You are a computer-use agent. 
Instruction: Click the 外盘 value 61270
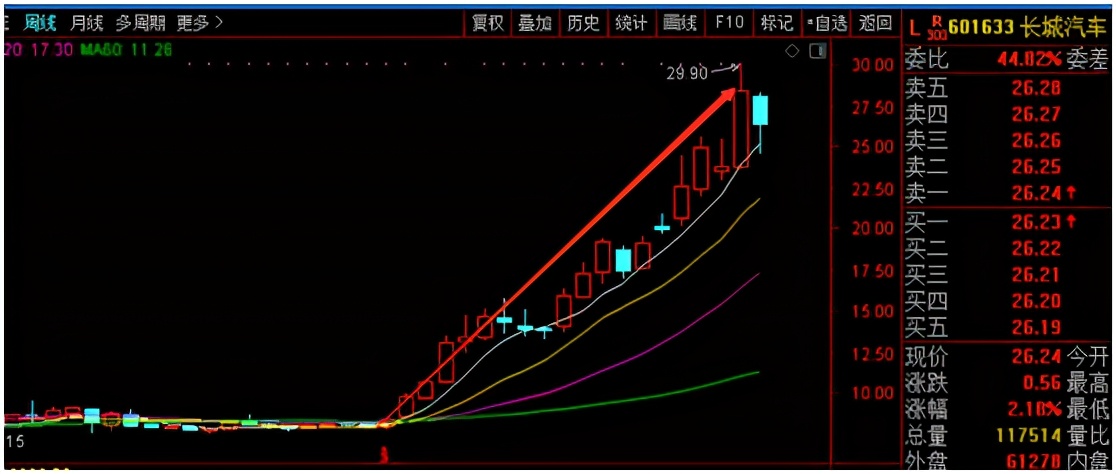coord(1031,461)
